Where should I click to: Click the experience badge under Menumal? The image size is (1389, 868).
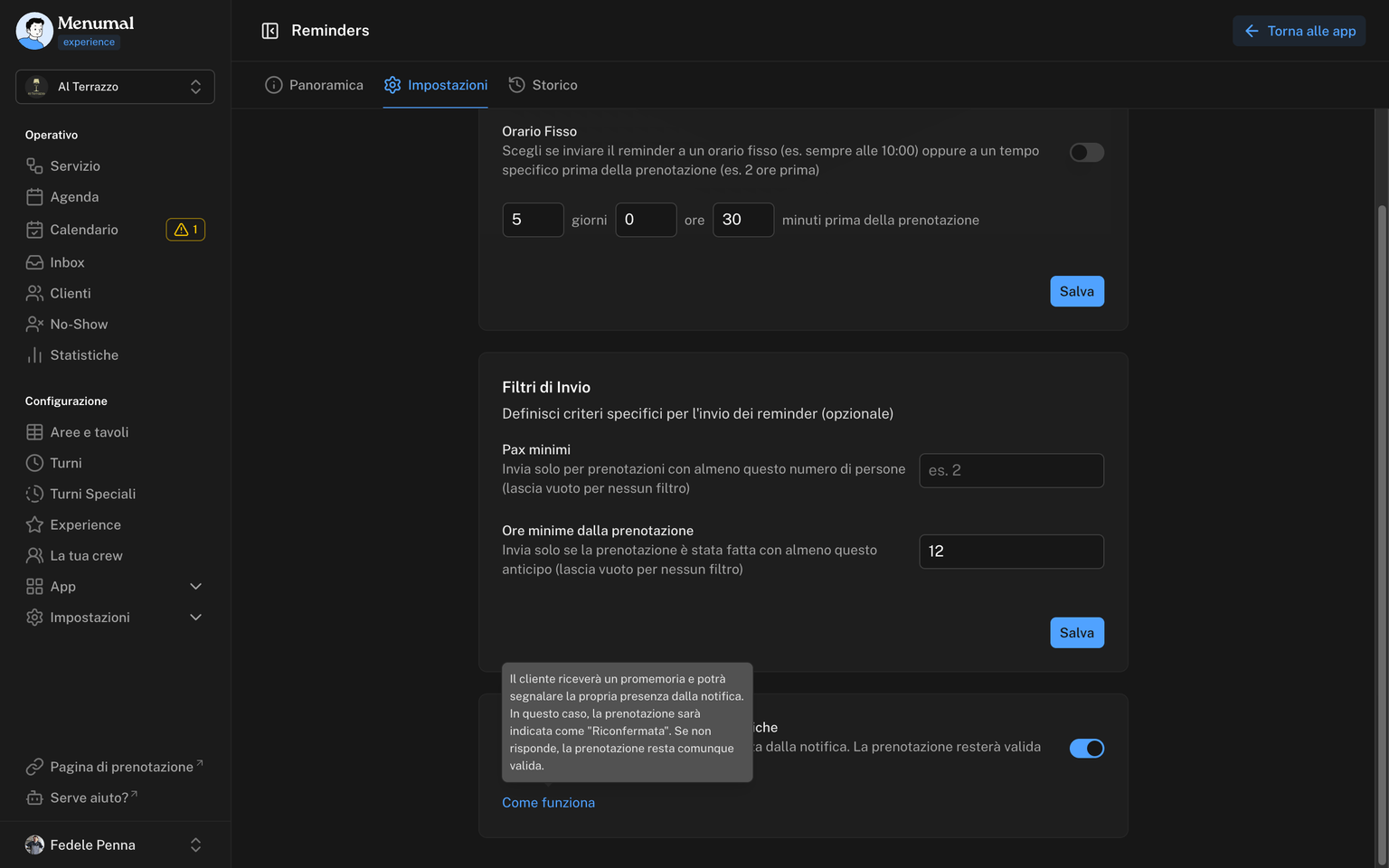coord(89,42)
